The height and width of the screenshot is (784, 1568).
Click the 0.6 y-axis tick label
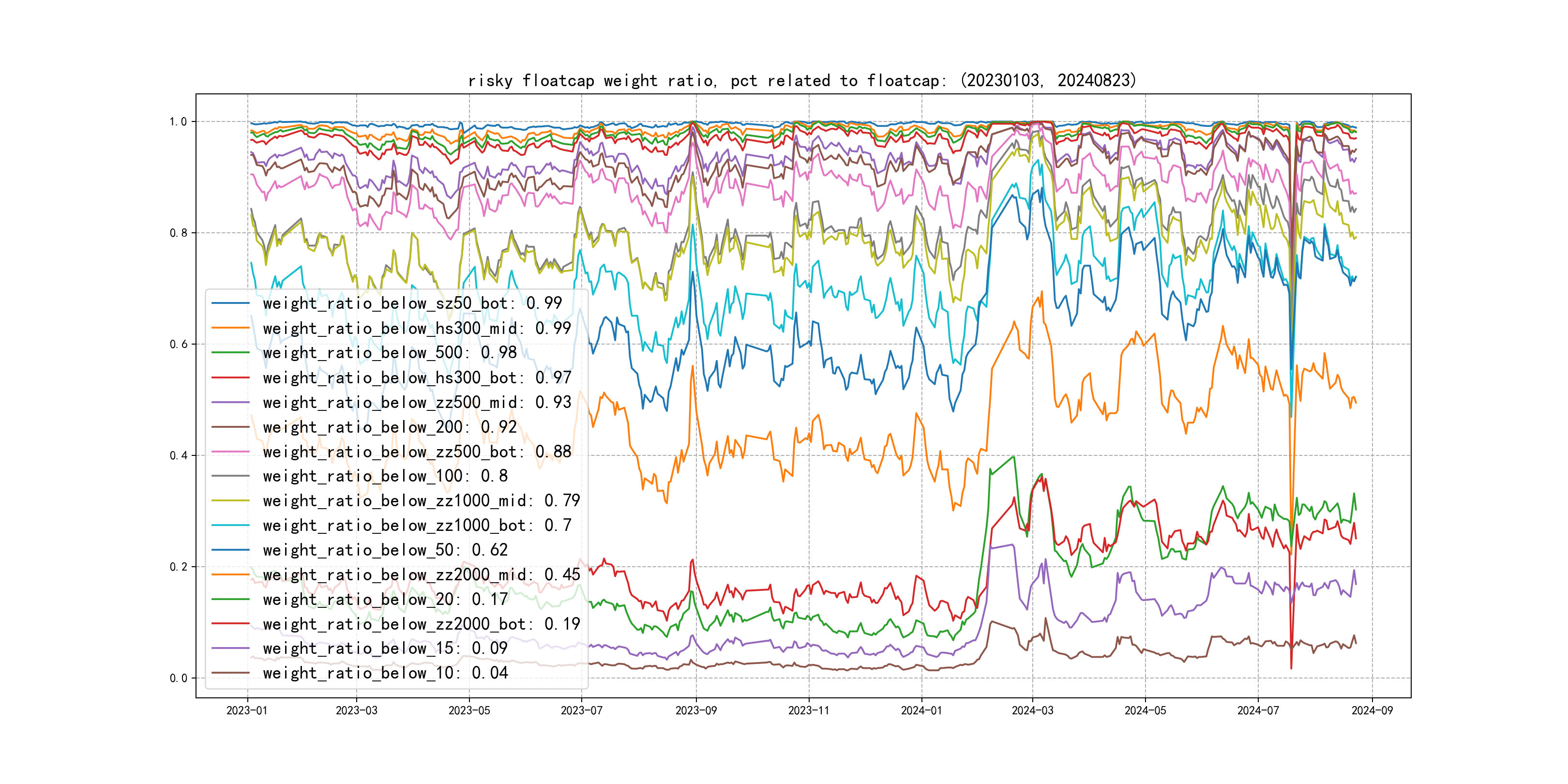tap(179, 344)
